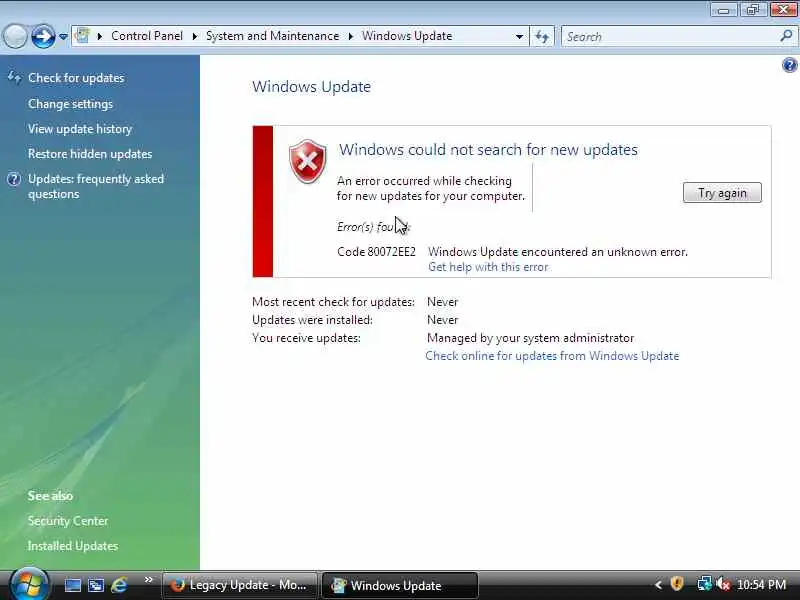Open View update history
Image resolution: width=800 pixels, height=600 pixels.
click(x=80, y=129)
